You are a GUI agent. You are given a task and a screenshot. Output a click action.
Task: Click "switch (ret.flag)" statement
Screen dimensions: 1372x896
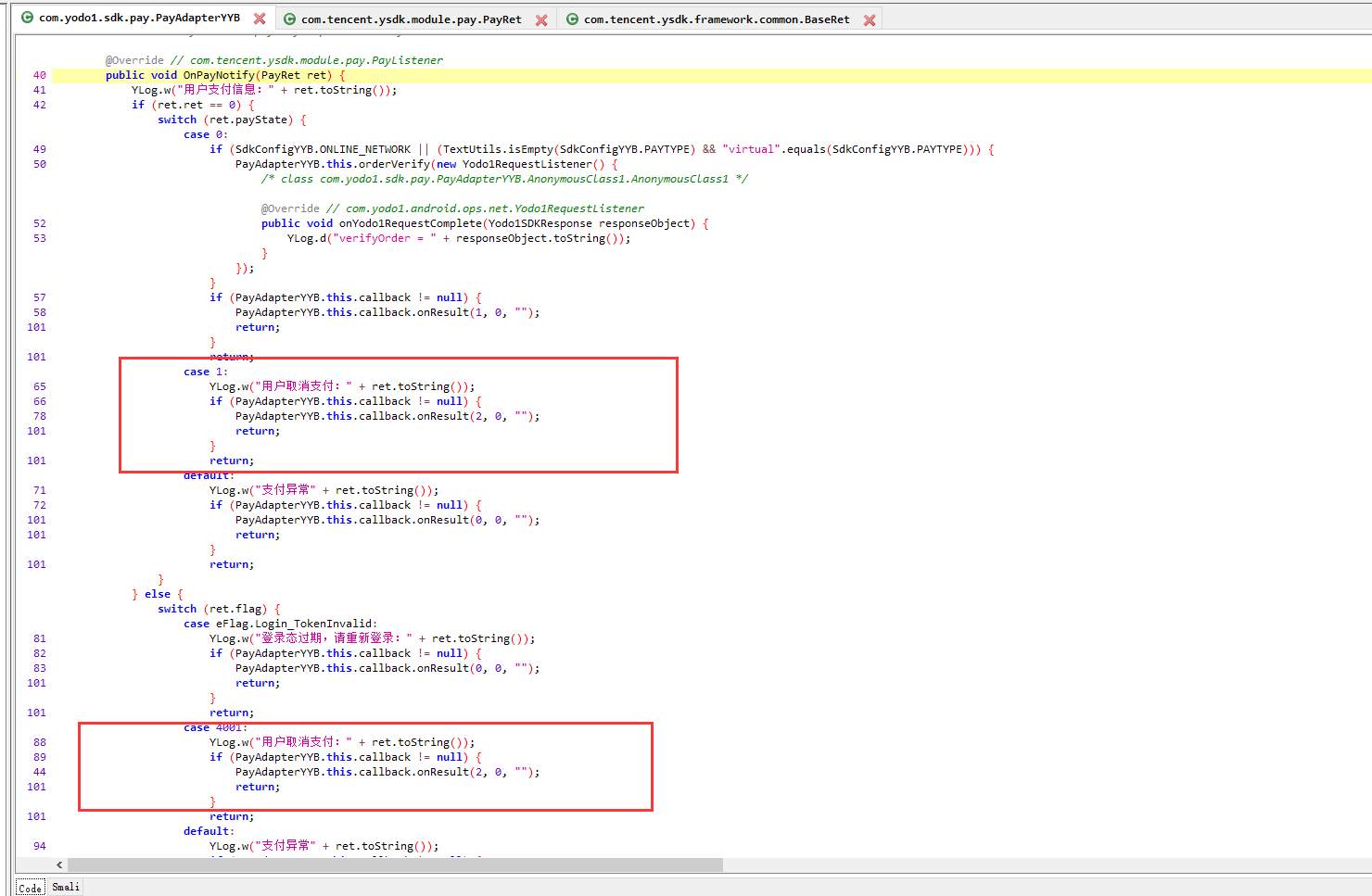(x=219, y=609)
